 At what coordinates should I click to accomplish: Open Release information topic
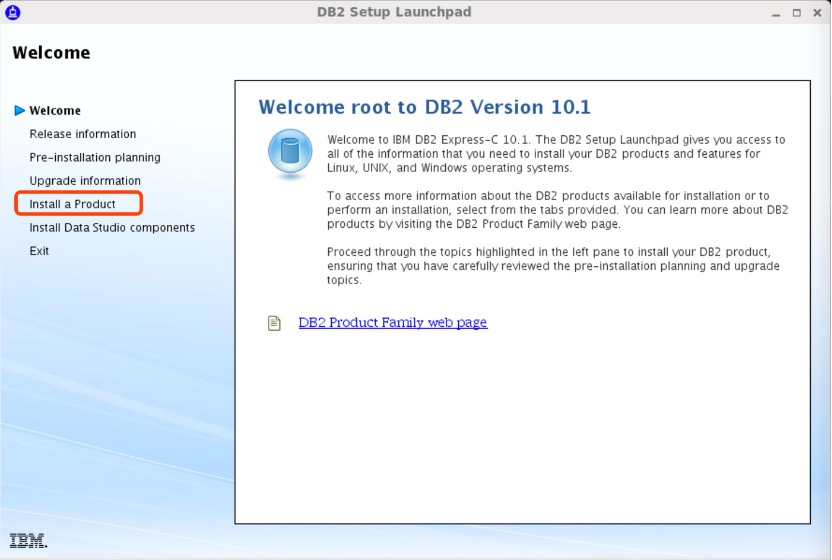(83, 134)
